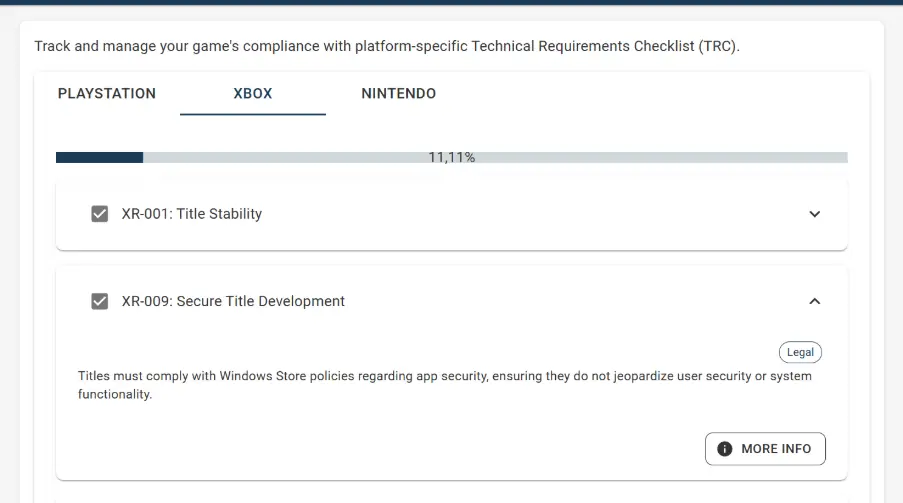Toggle the XR-001 Title Stability checkbox

click(x=100, y=214)
